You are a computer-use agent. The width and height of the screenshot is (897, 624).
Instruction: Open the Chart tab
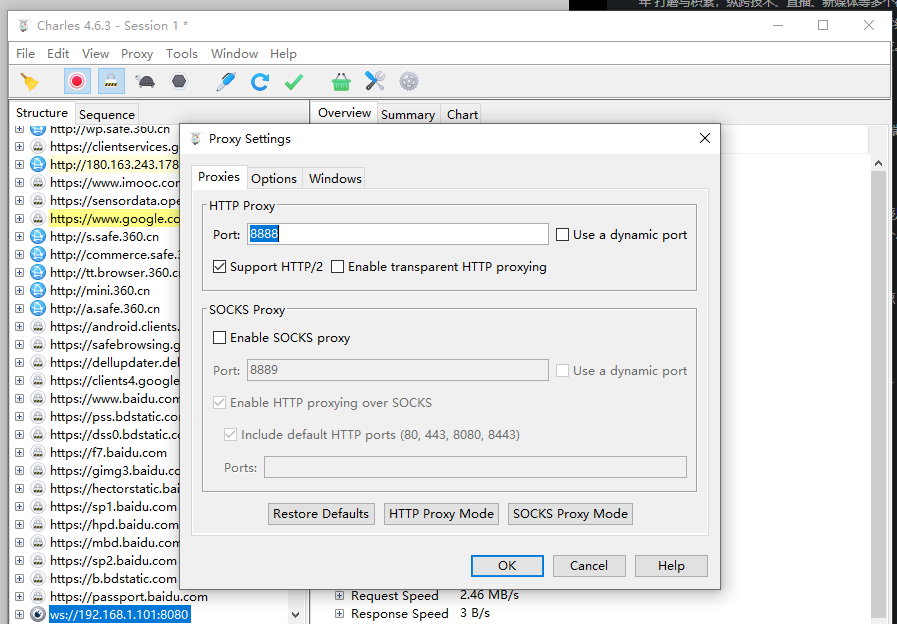pos(462,115)
